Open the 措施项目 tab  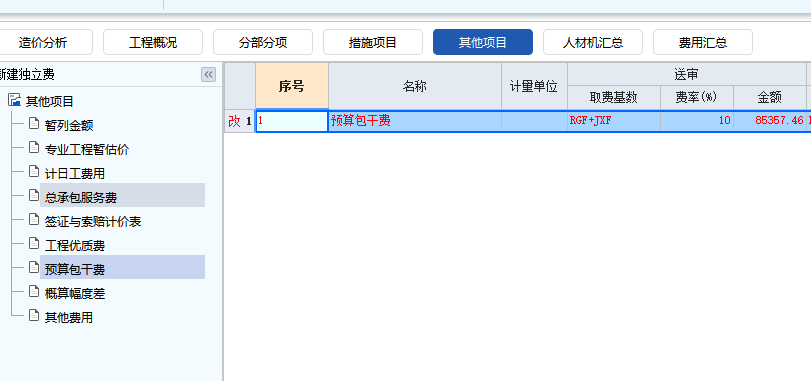(x=373, y=42)
